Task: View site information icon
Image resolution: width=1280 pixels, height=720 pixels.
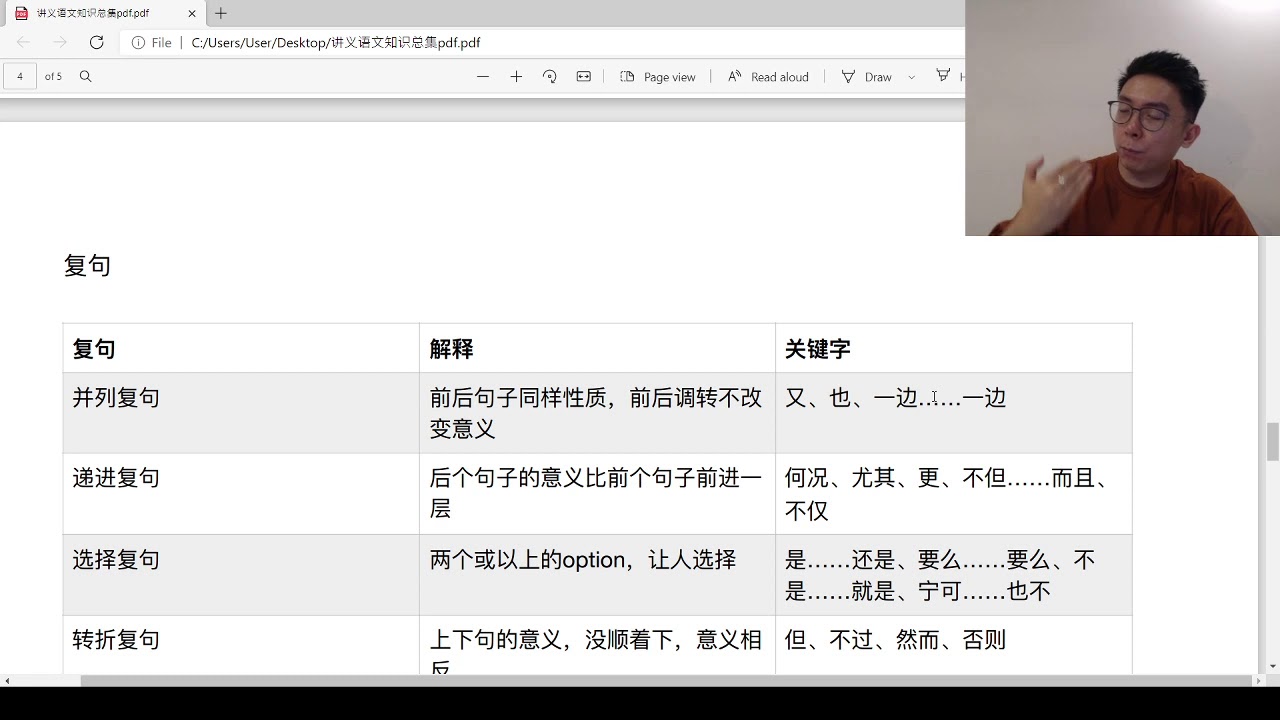Action: 138,42
